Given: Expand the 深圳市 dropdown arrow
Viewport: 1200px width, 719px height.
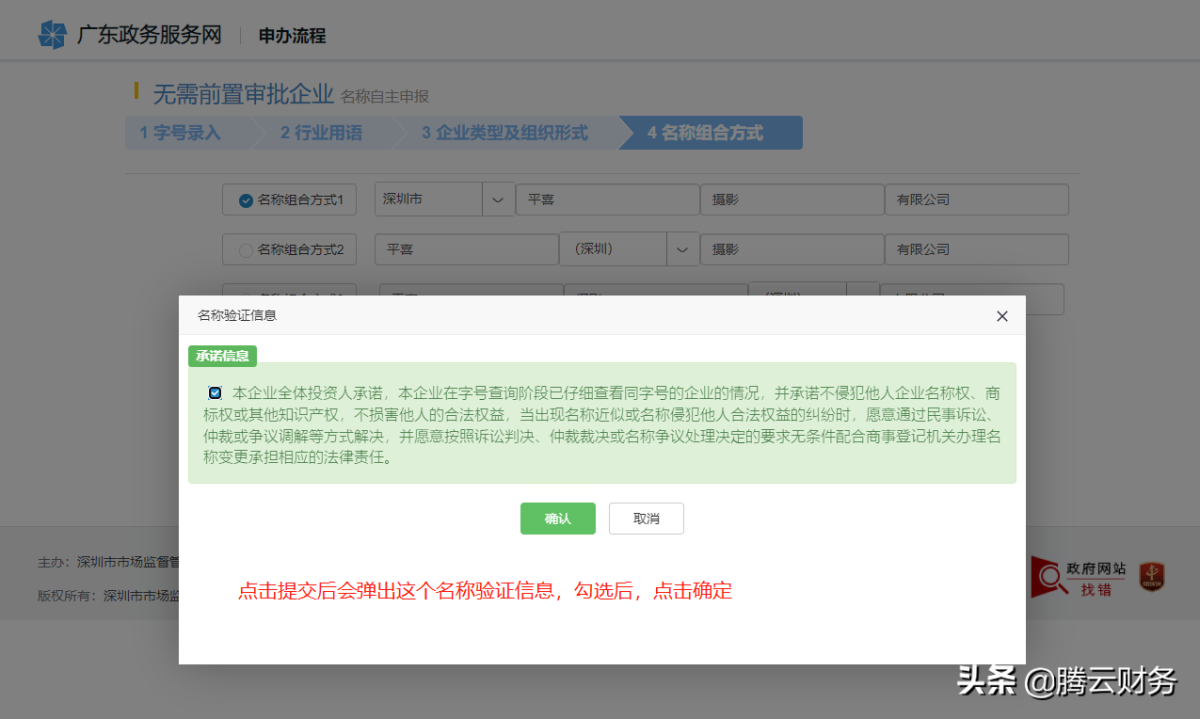Looking at the screenshot, I should pos(498,200).
